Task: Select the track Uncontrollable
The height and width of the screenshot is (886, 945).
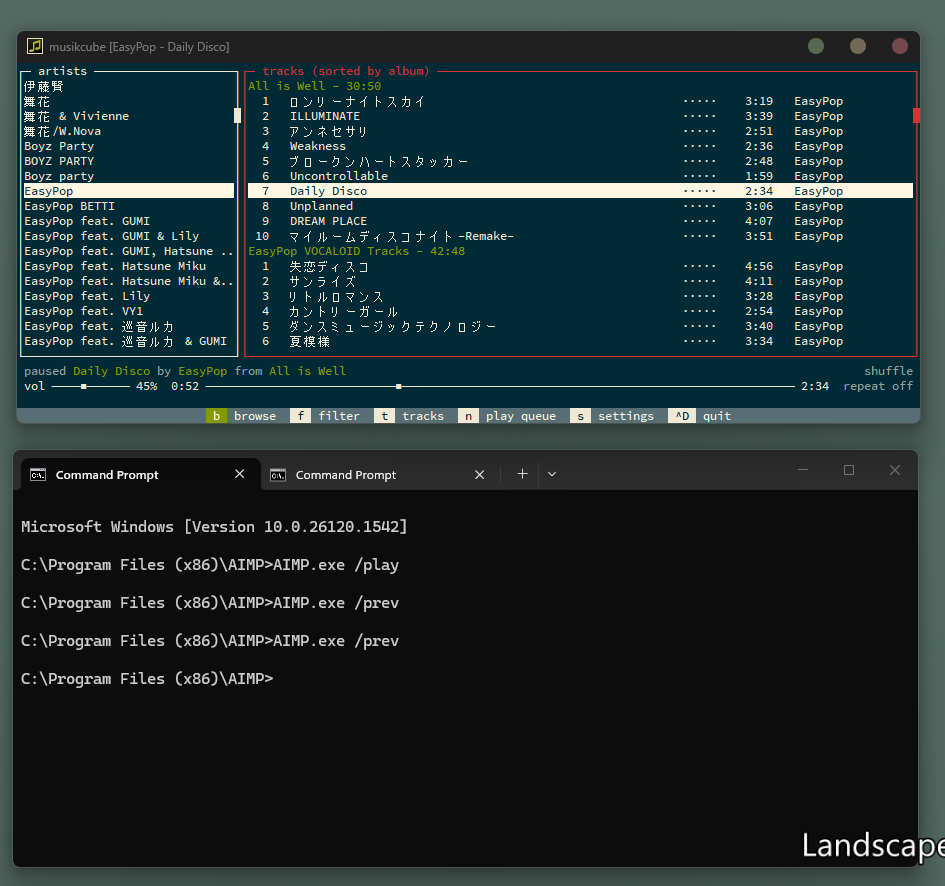Action: pos(580,176)
